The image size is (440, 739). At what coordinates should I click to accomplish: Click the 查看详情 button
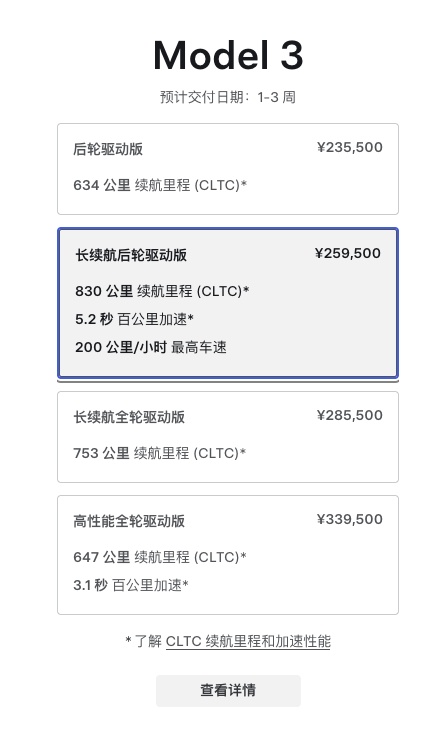pyautogui.click(x=228, y=690)
